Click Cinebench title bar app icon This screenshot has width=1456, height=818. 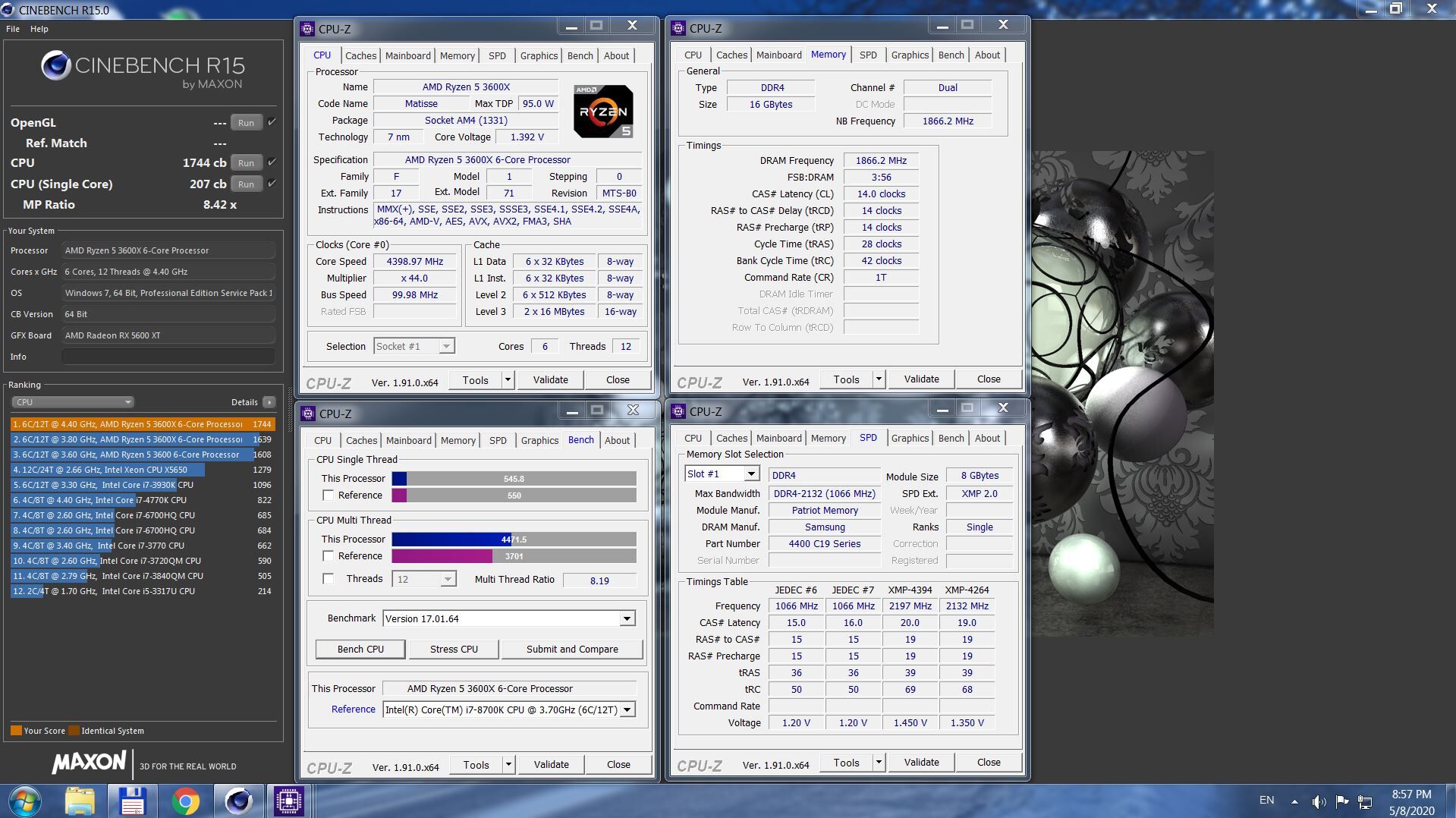8,10
